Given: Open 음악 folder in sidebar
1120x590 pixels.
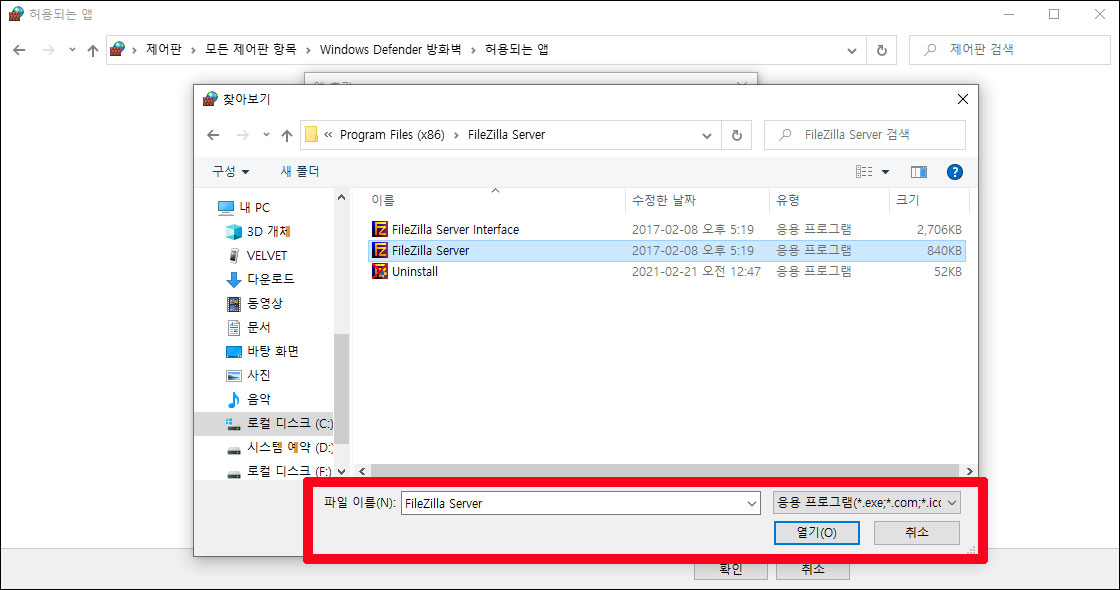Looking at the screenshot, I should (x=249, y=399).
